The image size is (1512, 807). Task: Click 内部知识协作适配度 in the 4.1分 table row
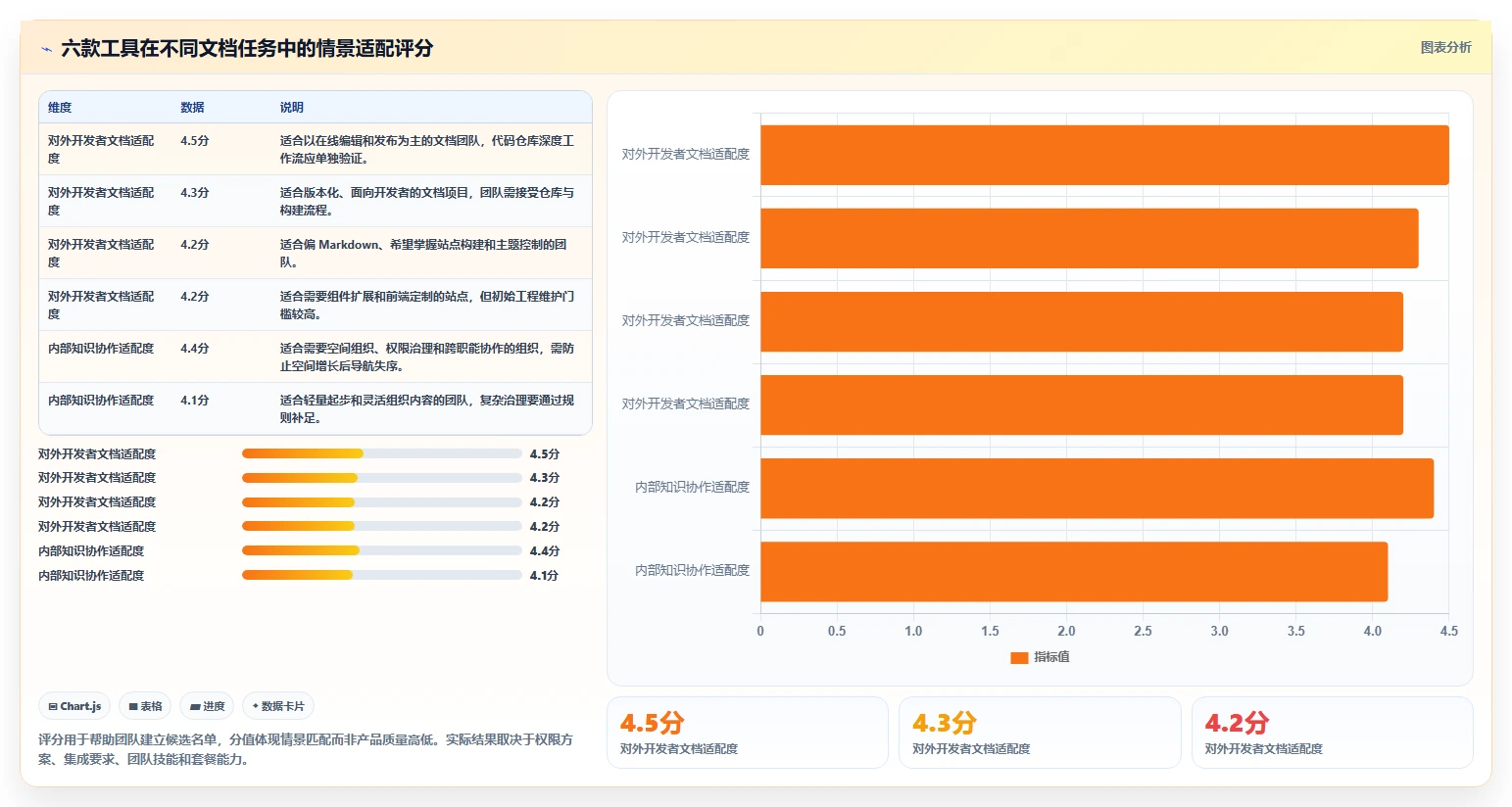[101, 401]
